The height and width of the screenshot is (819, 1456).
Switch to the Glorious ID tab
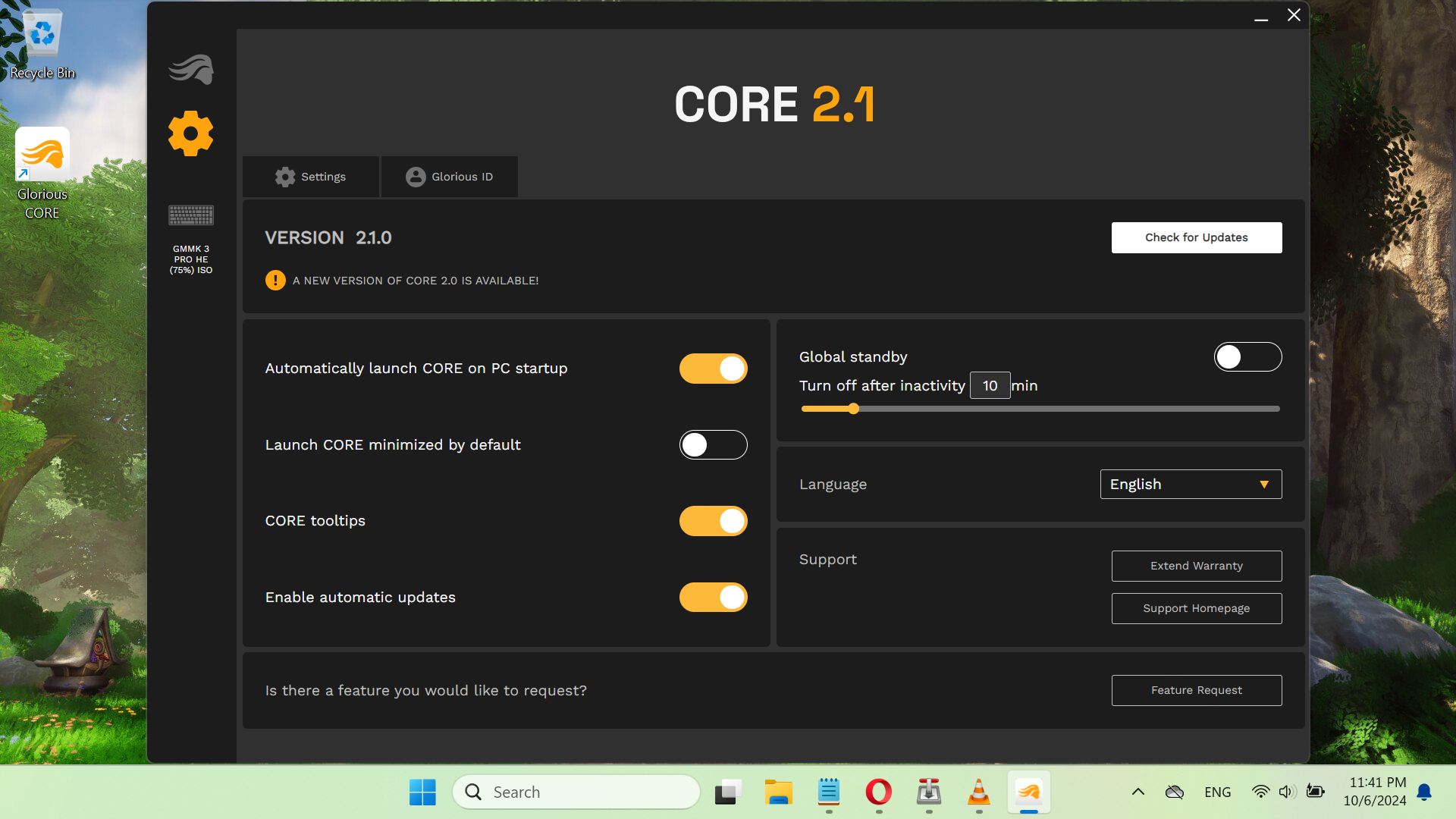[450, 177]
